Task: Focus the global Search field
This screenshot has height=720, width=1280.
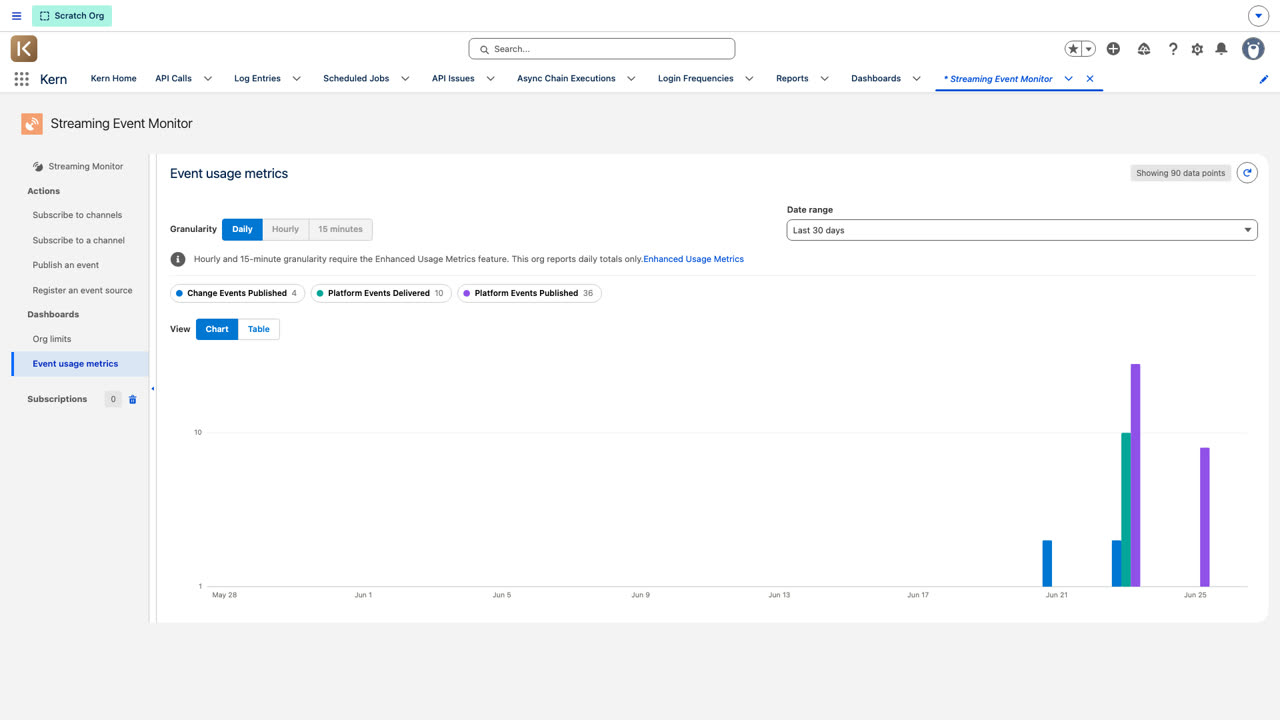Action: pos(602,48)
